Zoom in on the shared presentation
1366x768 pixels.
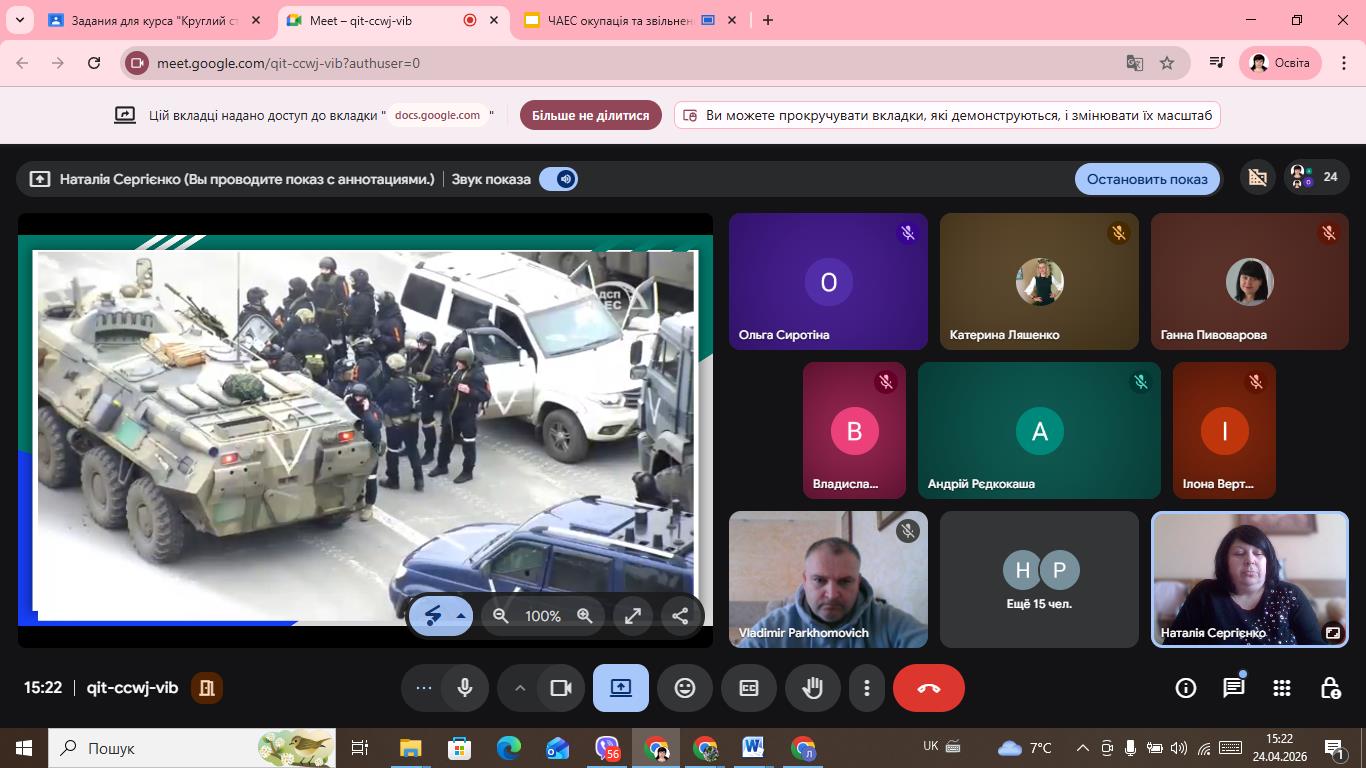[x=585, y=616]
